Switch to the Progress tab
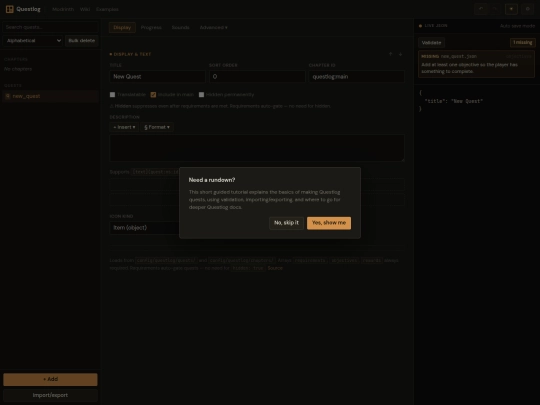This screenshot has height=405, width=540. [x=151, y=28]
